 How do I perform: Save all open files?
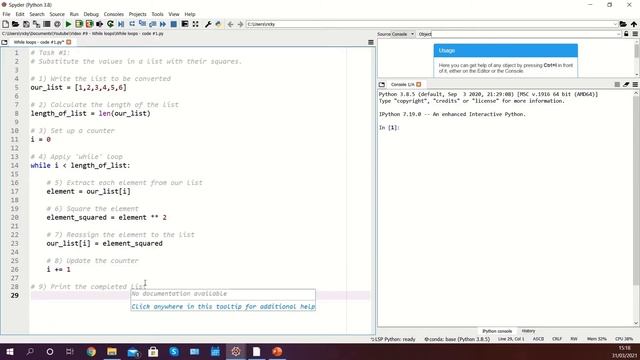[x=36, y=24]
